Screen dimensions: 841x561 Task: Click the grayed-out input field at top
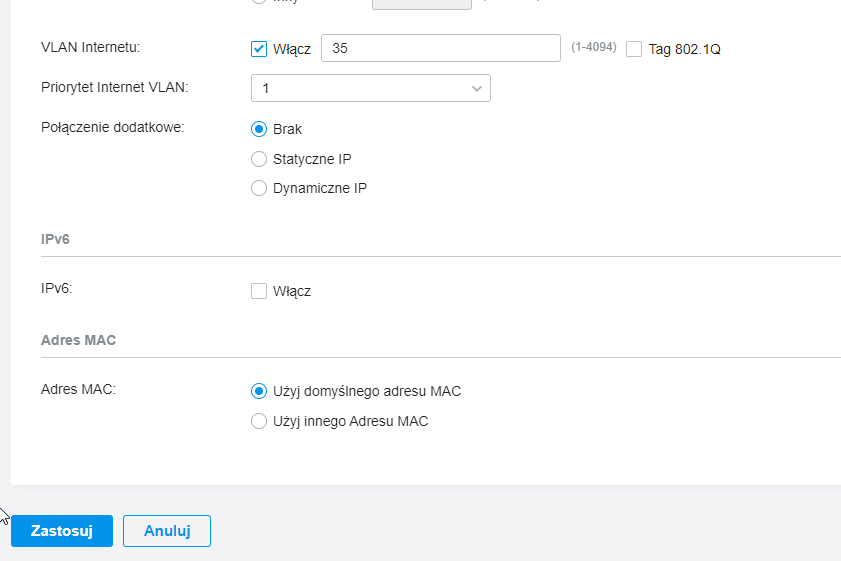pos(421,3)
